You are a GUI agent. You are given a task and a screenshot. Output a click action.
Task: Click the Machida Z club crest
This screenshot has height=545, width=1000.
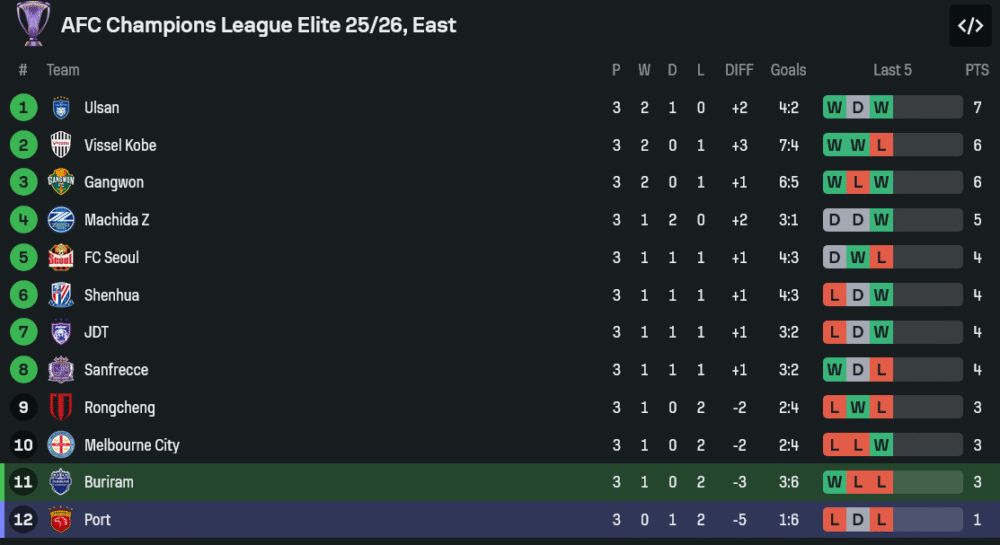click(61, 220)
